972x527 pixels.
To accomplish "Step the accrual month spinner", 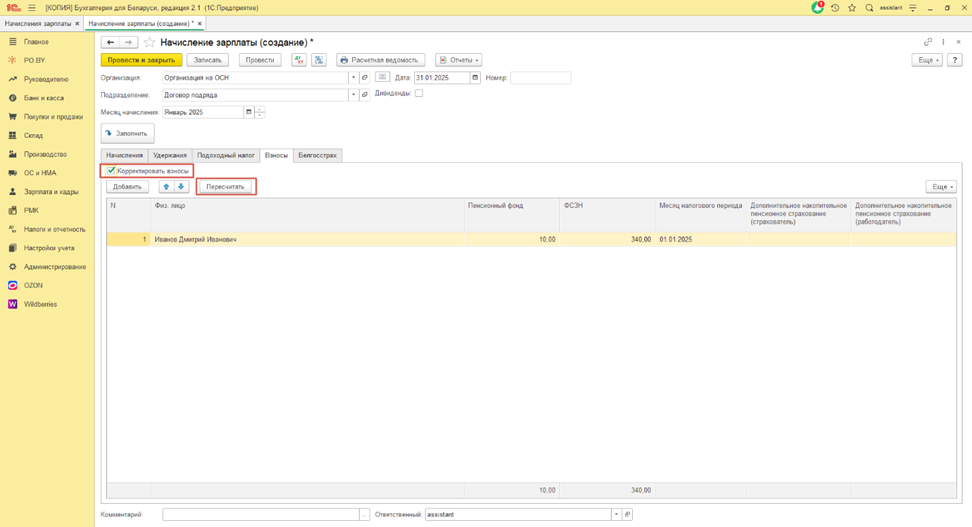I will click(x=260, y=112).
